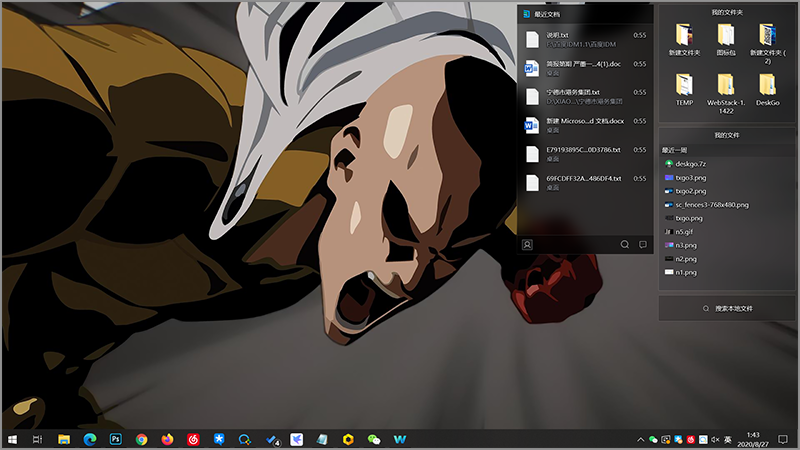Toggle the 英 input method indicator

click(728, 439)
